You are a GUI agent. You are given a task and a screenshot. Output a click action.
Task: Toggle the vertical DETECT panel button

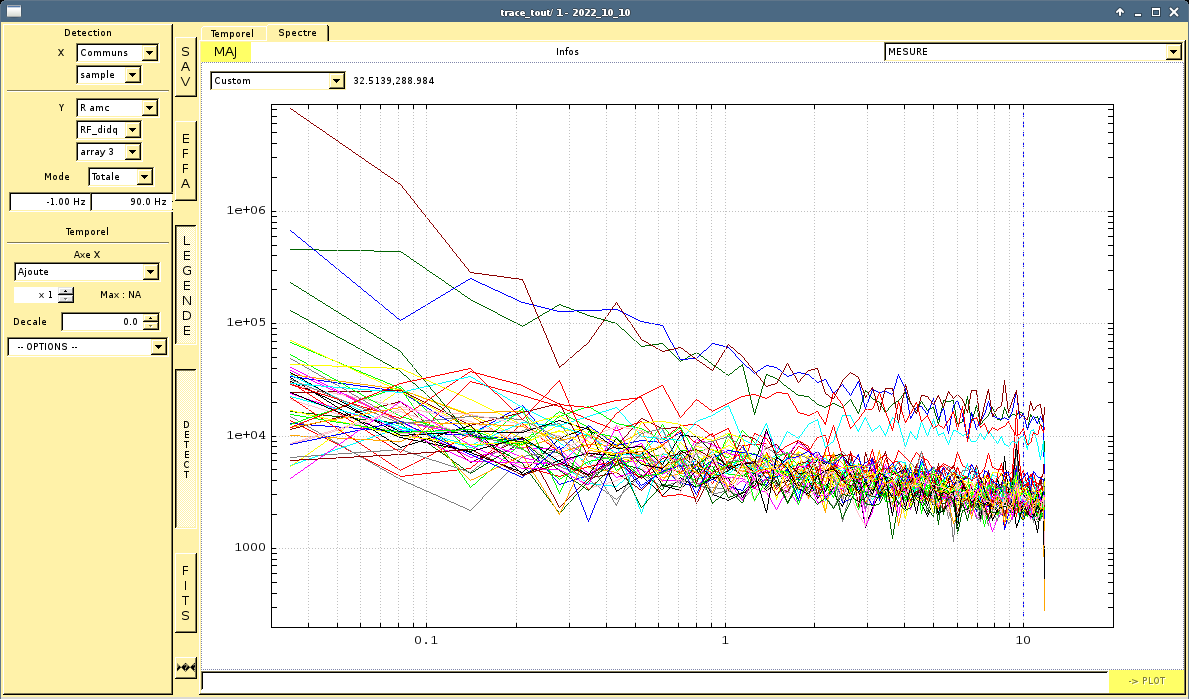coord(186,449)
